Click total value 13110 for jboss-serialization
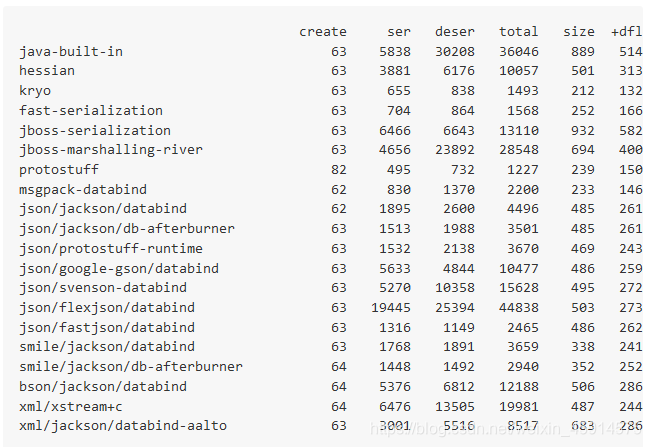Screen dimensions: 651x447 (519, 131)
